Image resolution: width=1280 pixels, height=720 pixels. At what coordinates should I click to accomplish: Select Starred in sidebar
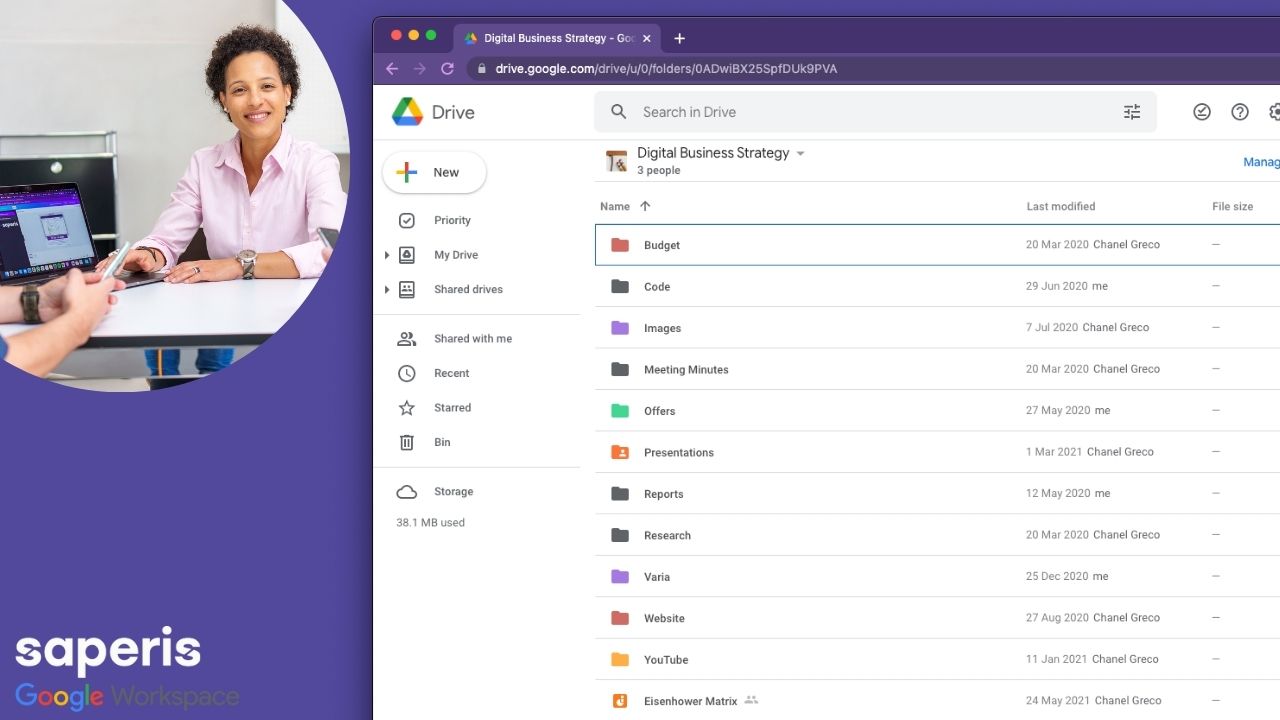[453, 408]
